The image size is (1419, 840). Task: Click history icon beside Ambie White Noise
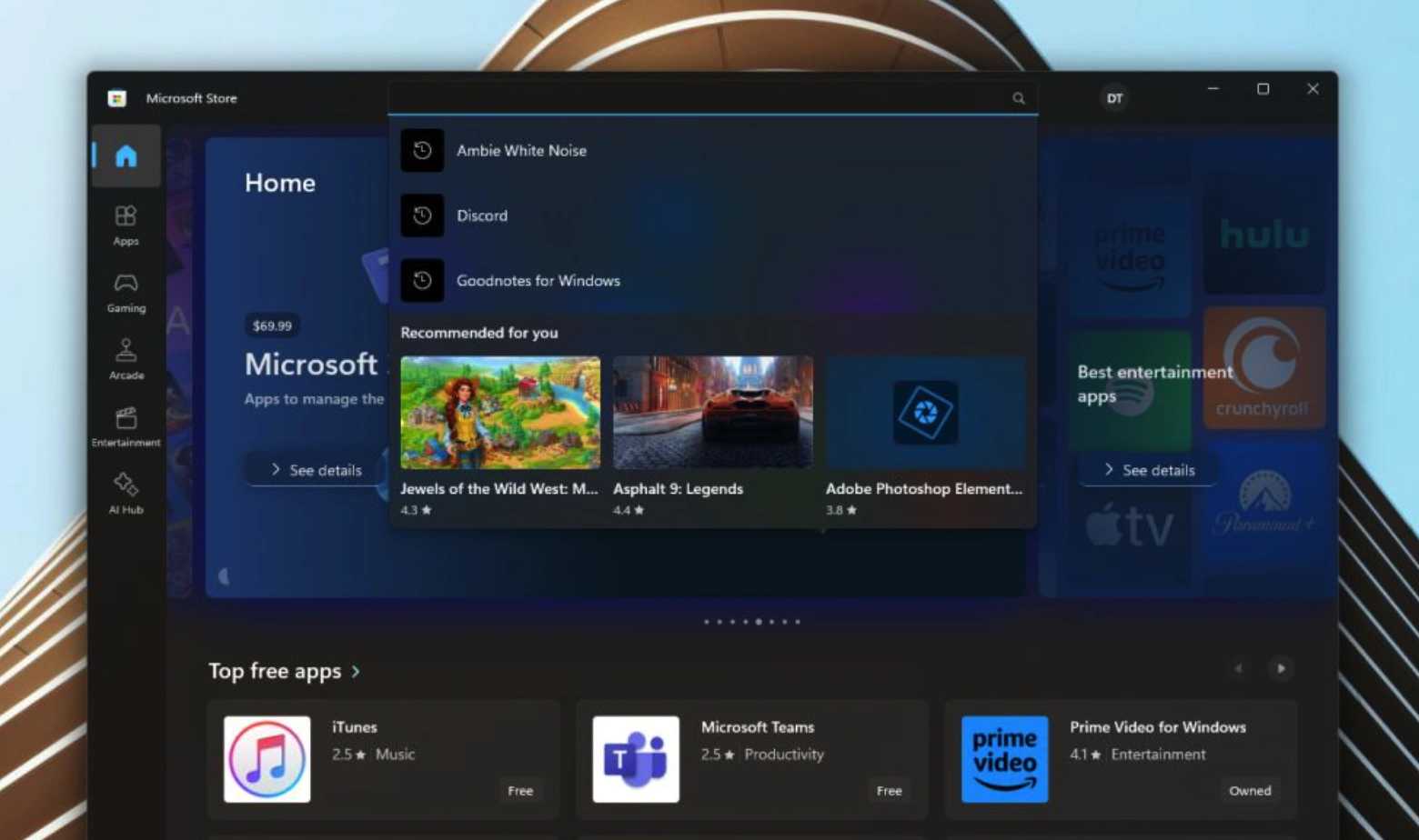[x=422, y=151]
